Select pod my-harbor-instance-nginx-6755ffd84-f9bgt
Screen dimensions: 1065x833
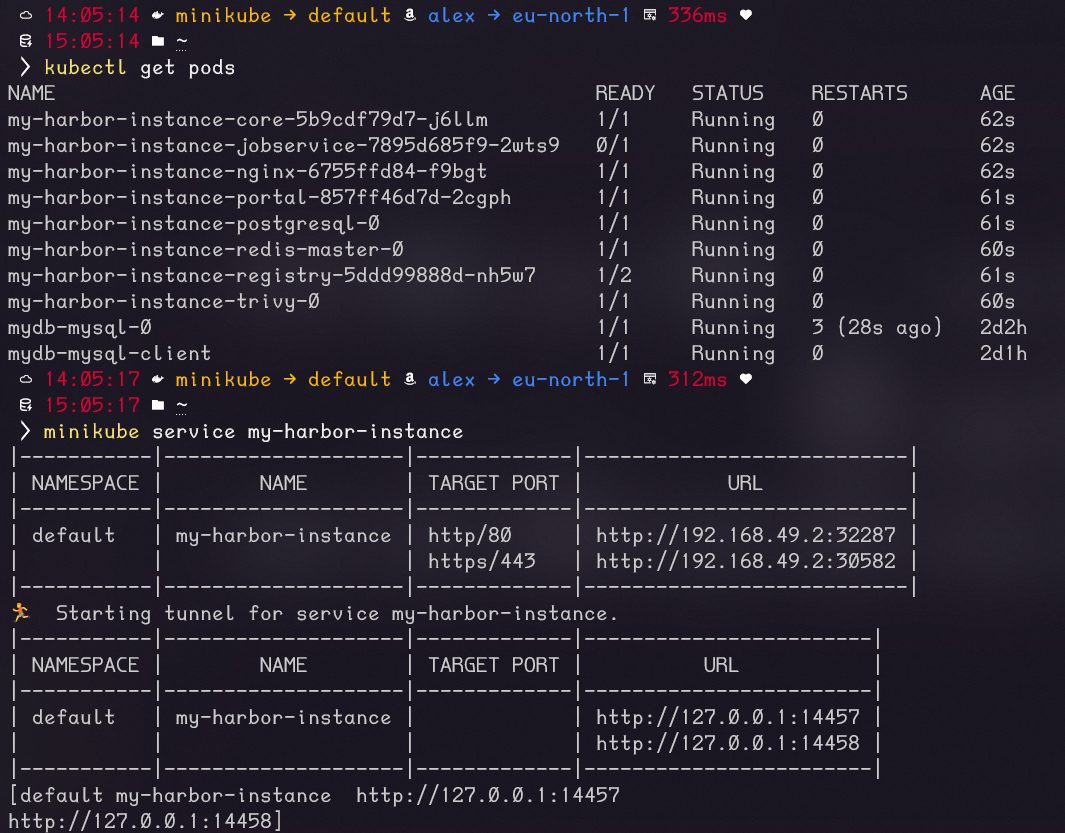pyautogui.click(x=247, y=171)
